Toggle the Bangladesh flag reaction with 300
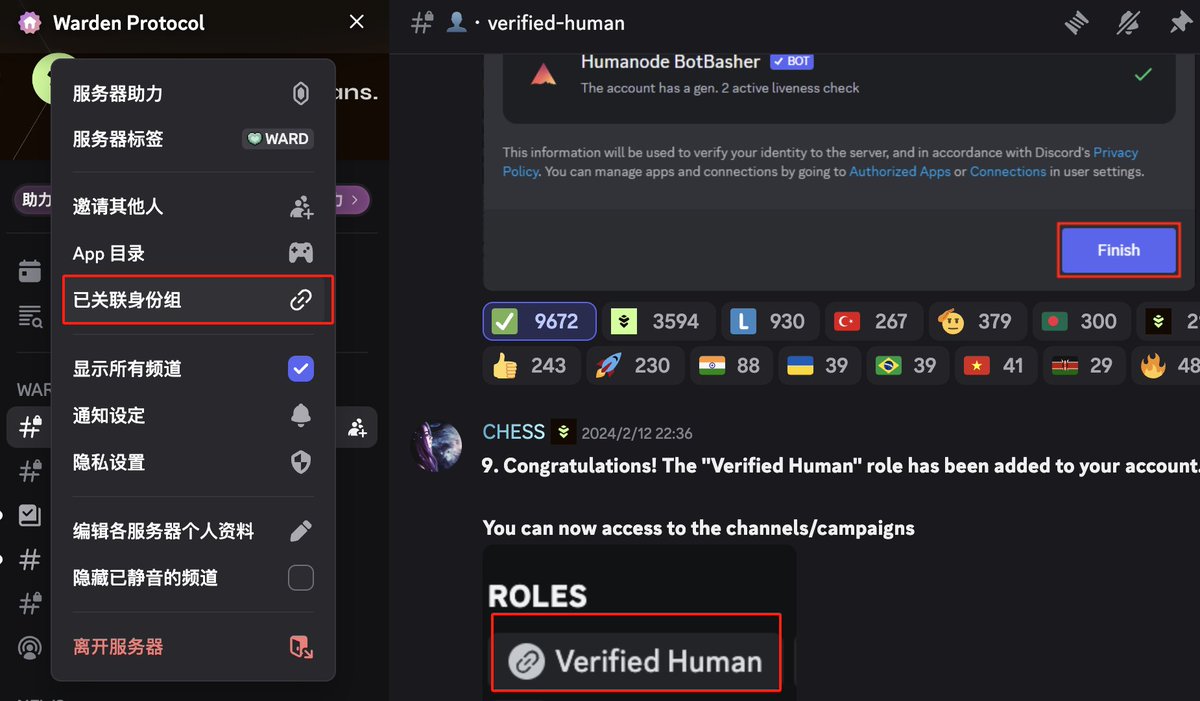Image resolution: width=1200 pixels, height=701 pixels. (1080, 321)
